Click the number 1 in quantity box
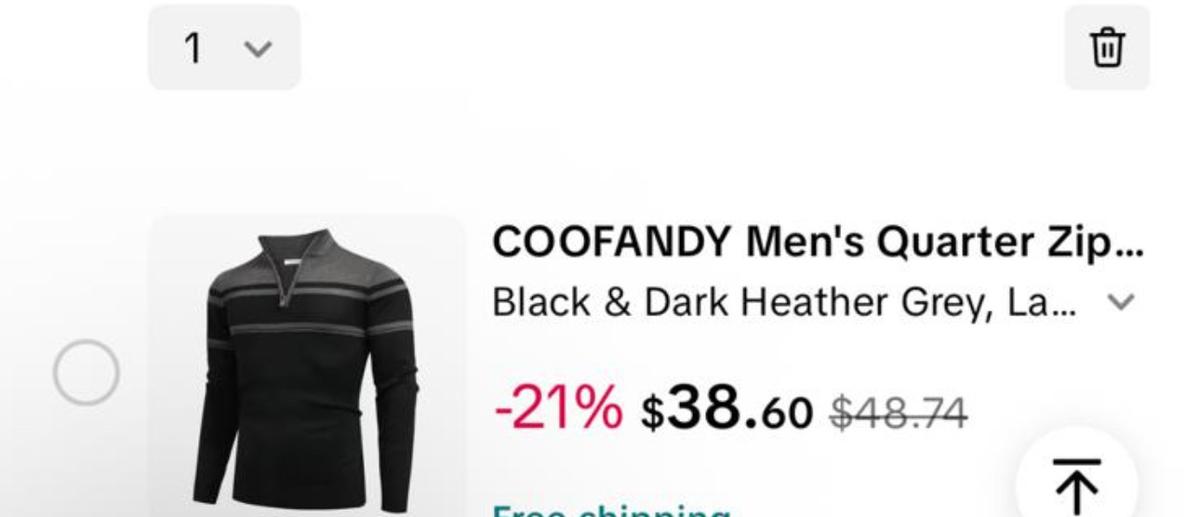1200x517 pixels. coord(194,48)
